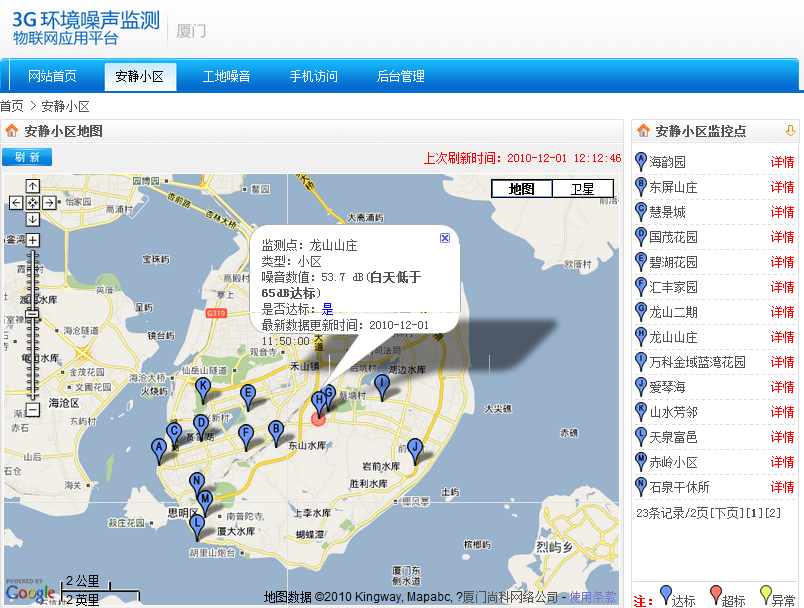804x608 pixels.
Task: Open 详情 for 天泉富邑
Action: (782, 437)
